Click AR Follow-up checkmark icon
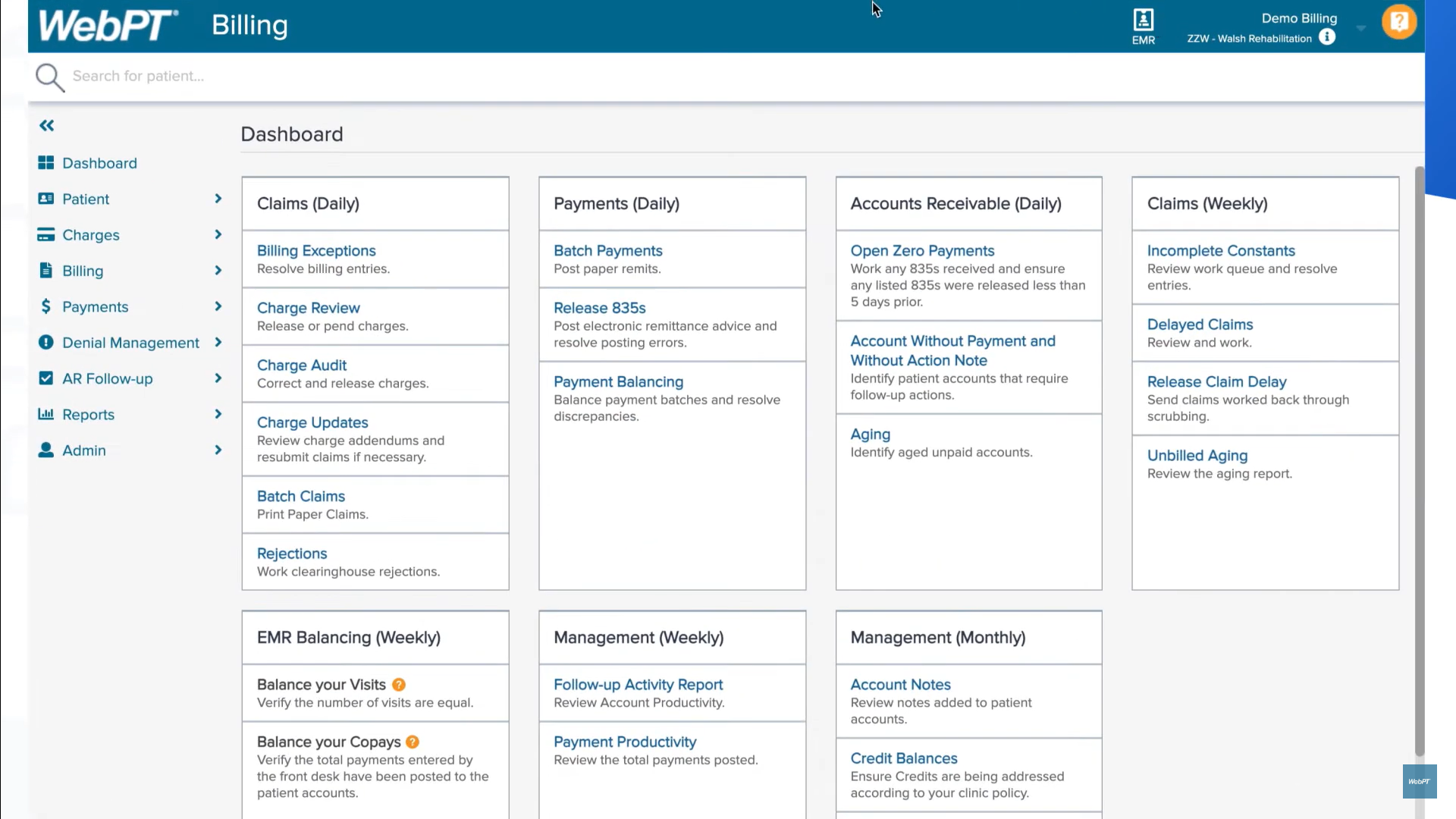The height and width of the screenshot is (819, 1456). [45, 378]
